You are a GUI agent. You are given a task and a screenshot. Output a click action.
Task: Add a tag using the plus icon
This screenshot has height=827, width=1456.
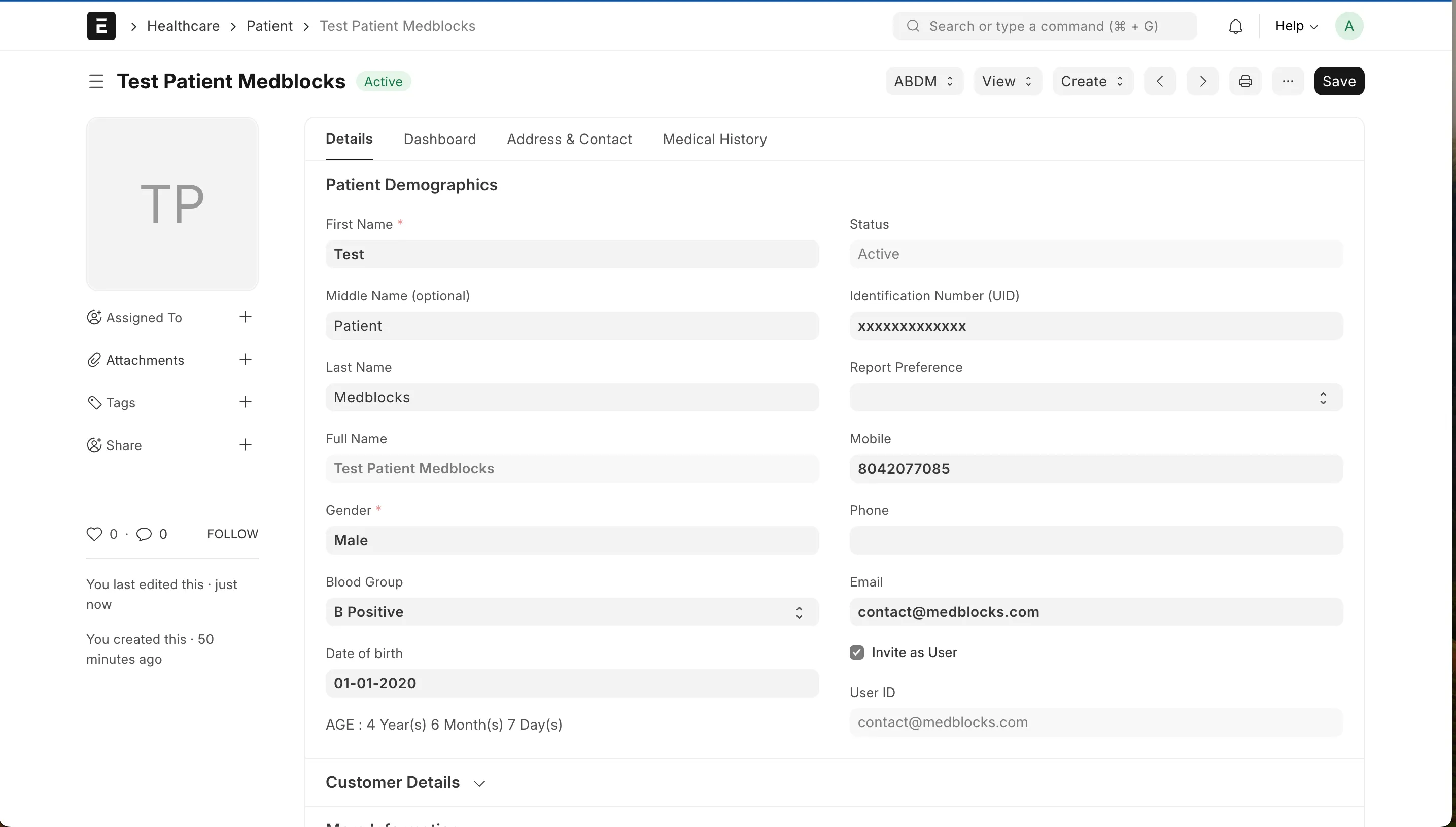(245, 401)
